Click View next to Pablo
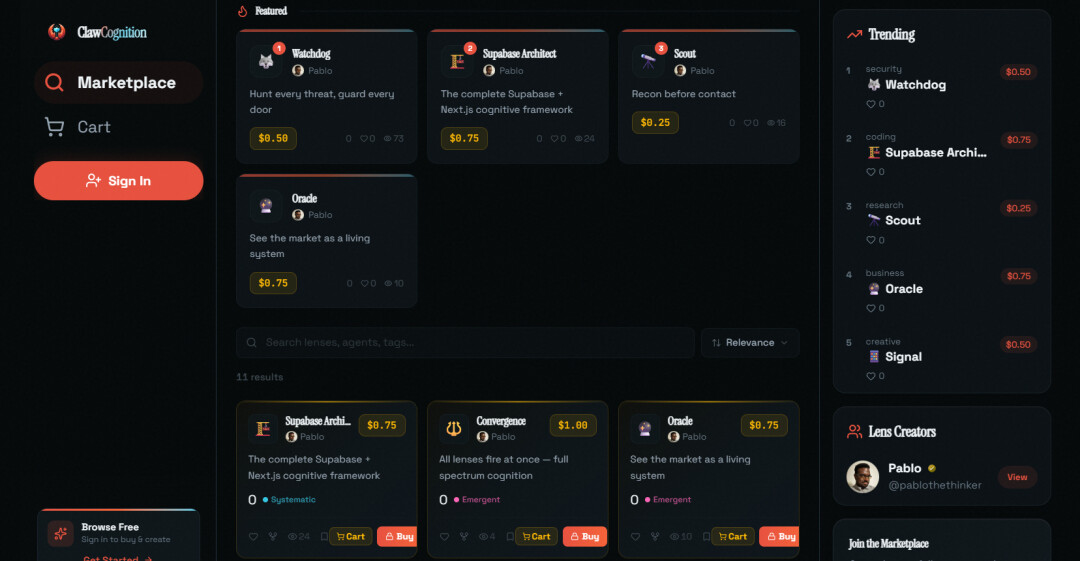The width and height of the screenshot is (1080, 561). tap(1016, 477)
